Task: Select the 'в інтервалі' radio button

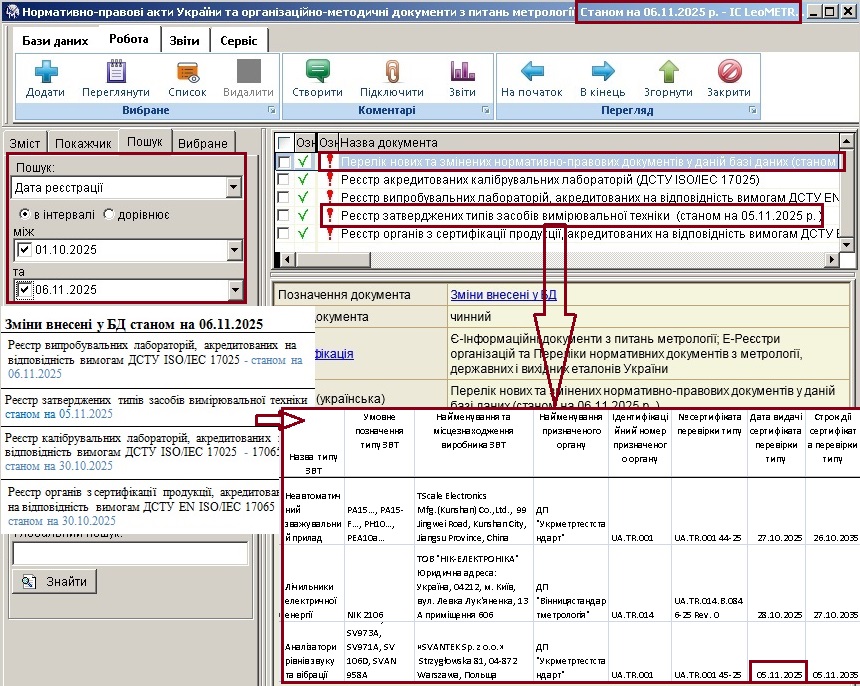Action: coord(25,215)
